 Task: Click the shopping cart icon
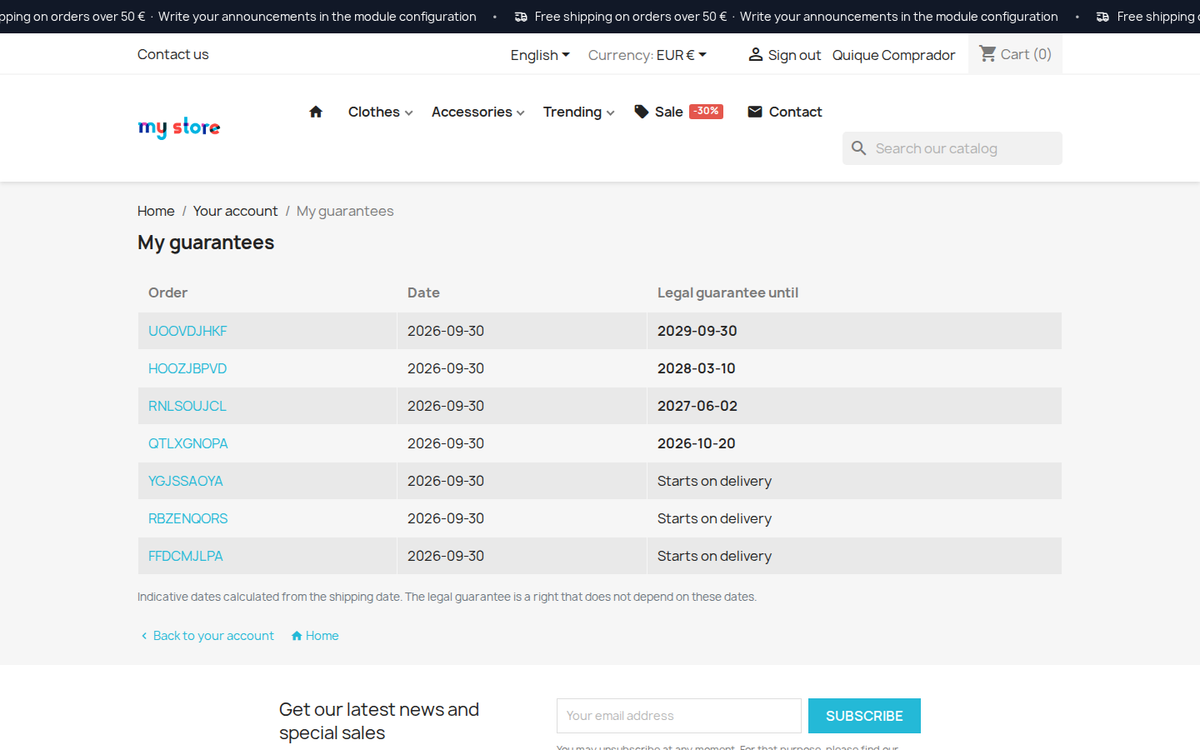tap(988, 54)
